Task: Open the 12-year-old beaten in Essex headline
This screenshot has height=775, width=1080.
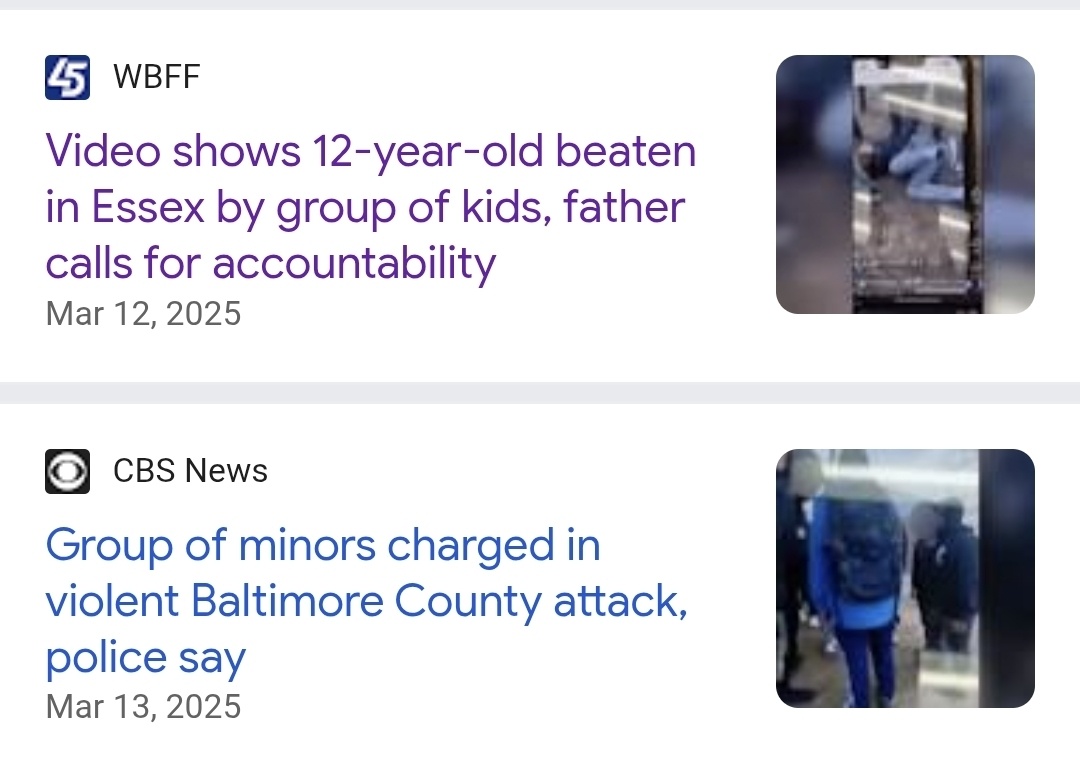Action: coord(370,207)
